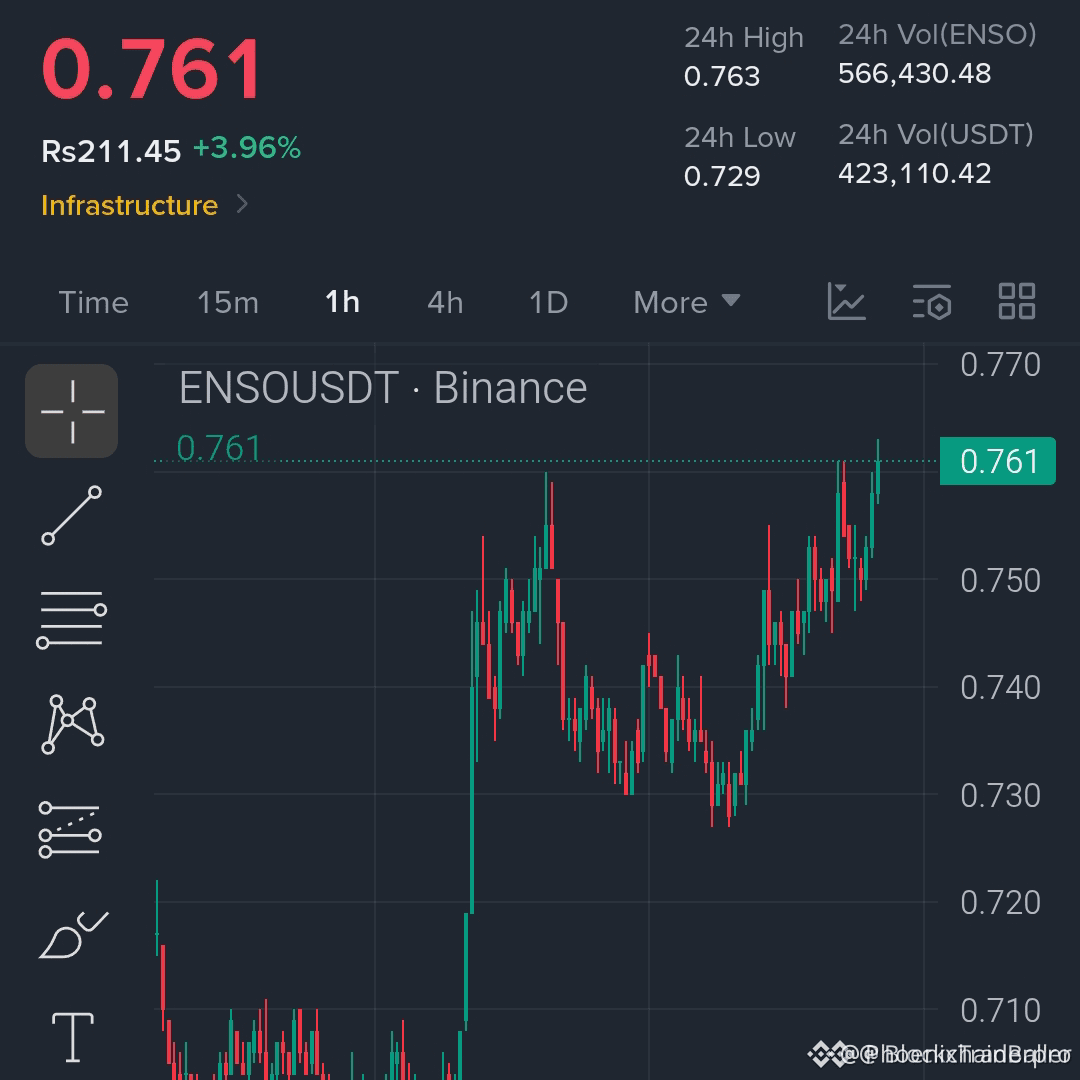Click the 24h High value 0.763
The width and height of the screenshot is (1080, 1080).
[x=722, y=76]
